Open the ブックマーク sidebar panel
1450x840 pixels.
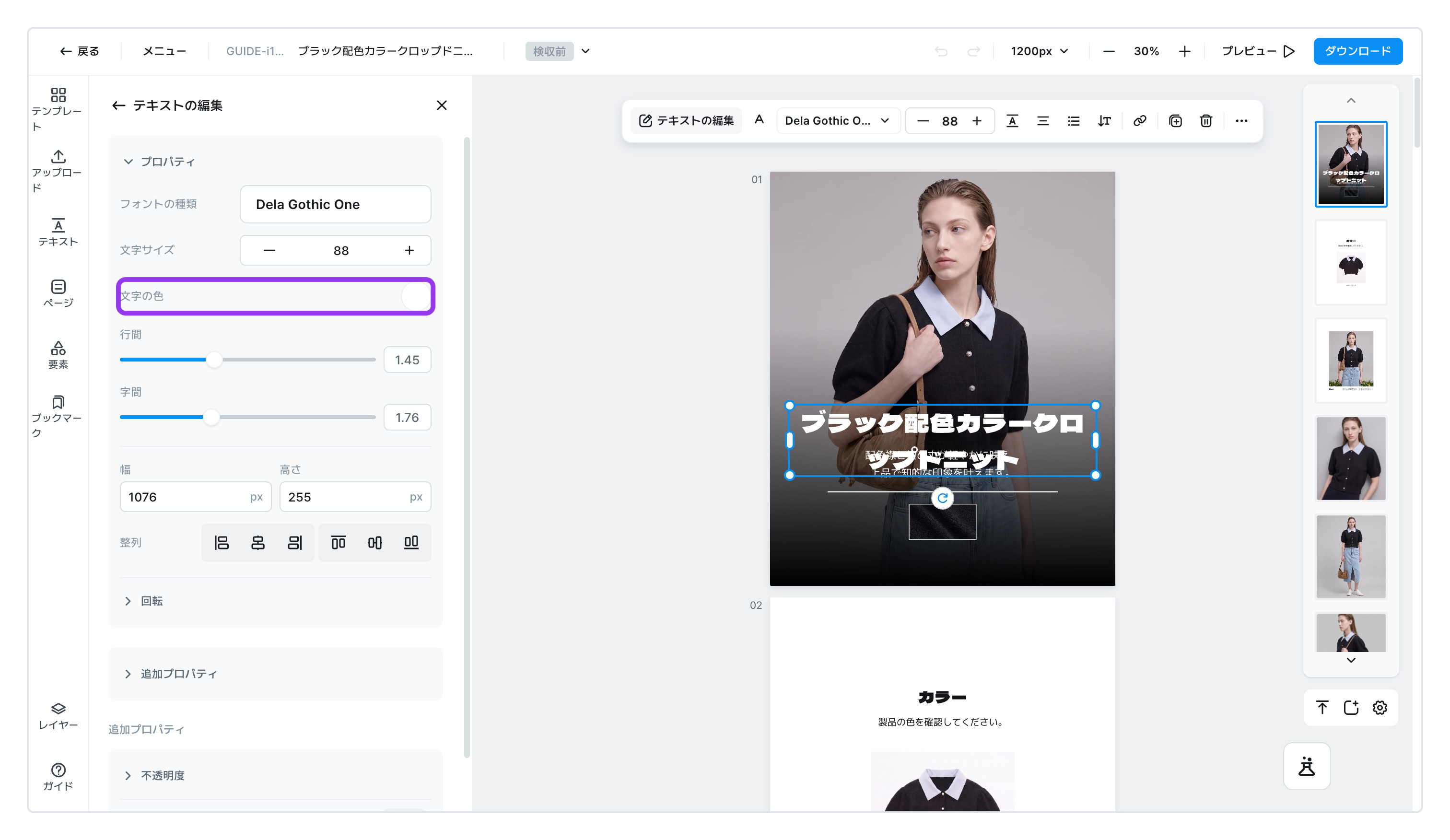coord(58,417)
